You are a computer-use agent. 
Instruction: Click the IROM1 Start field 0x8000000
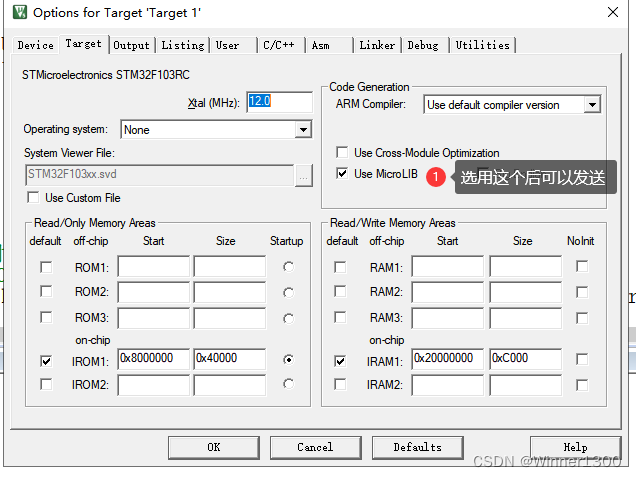pos(154,359)
